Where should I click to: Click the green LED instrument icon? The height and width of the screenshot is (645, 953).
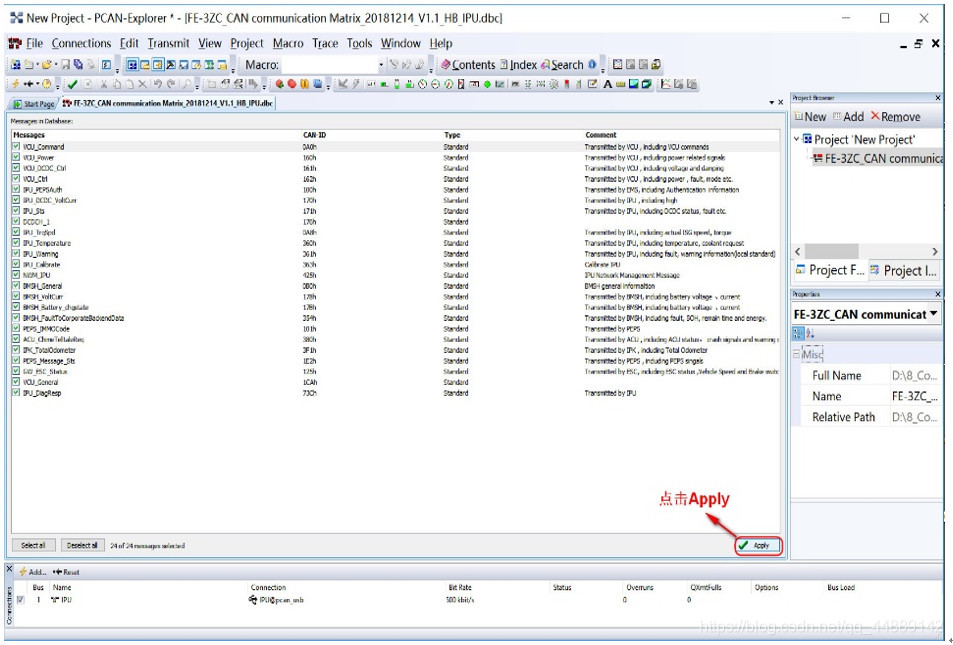click(487, 84)
